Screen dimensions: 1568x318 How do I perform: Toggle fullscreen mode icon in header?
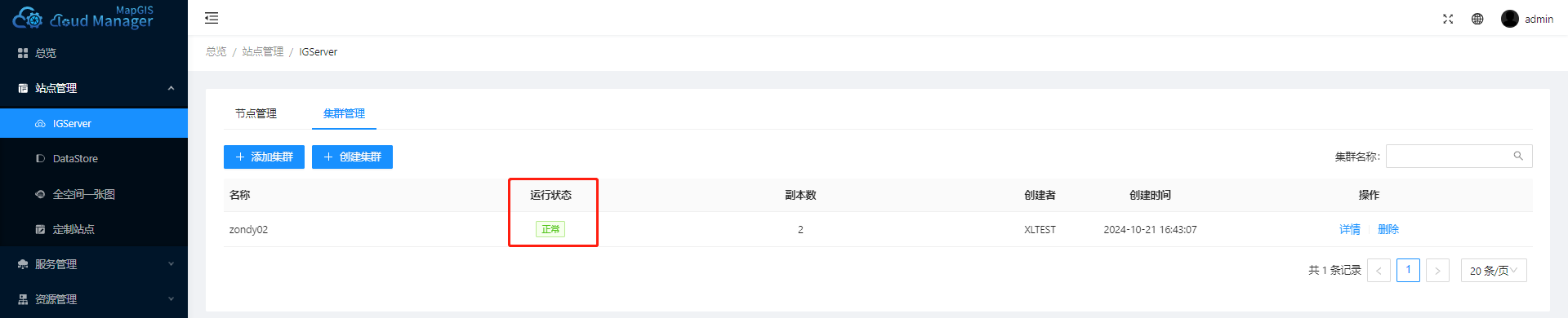click(1448, 19)
